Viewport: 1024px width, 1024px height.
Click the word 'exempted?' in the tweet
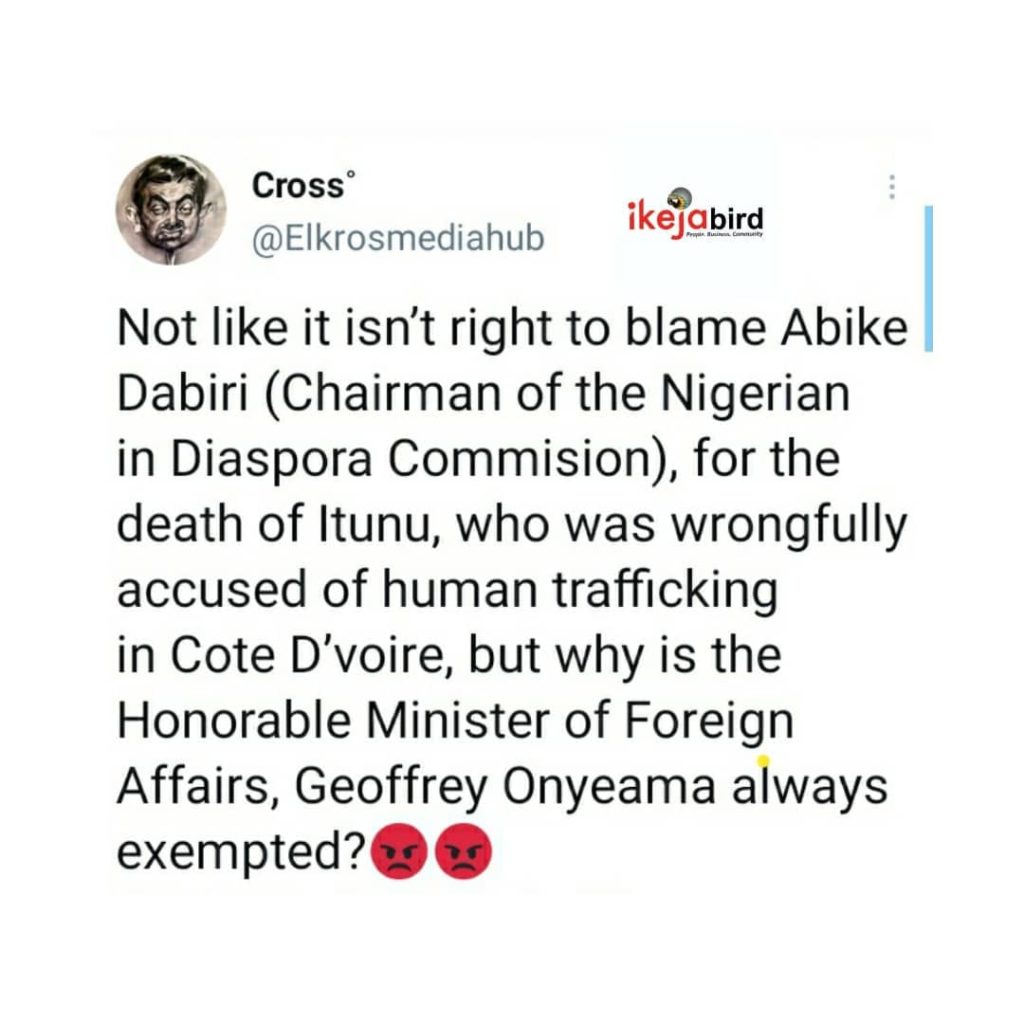(x=238, y=854)
